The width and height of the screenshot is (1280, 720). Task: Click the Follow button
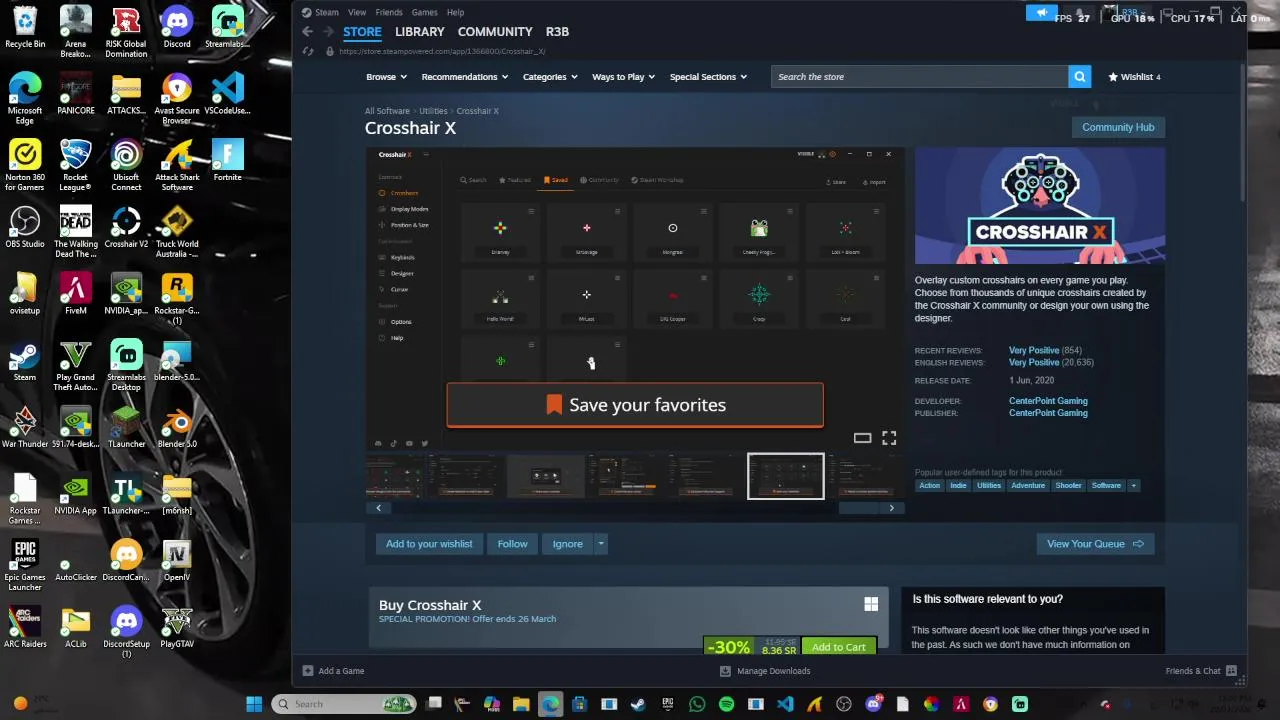click(512, 544)
